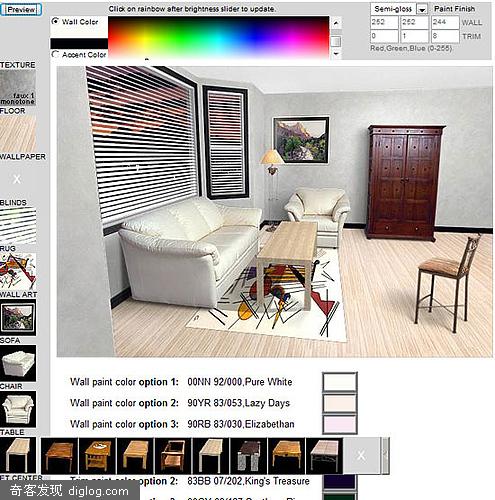Choose the Elizabethan pink color swatch
Screen dimensions: 495x500
coord(340,424)
